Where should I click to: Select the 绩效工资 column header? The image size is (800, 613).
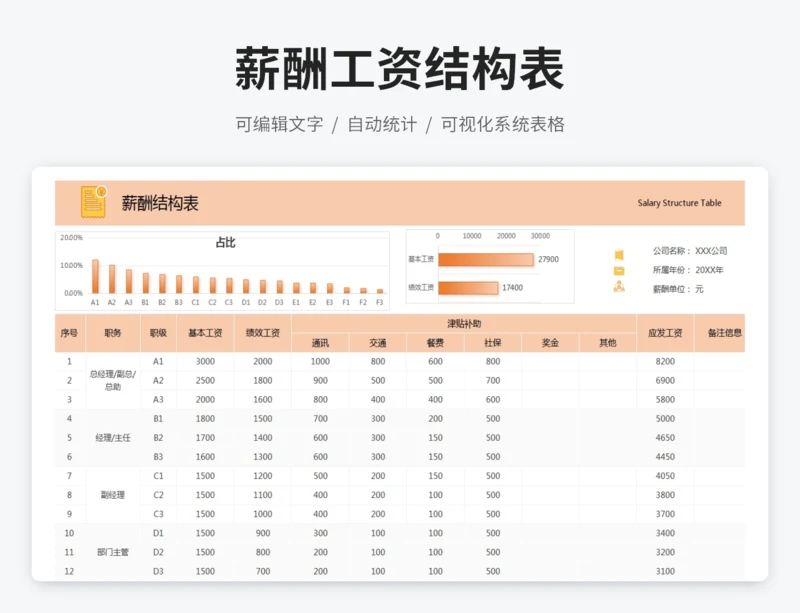(x=263, y=333)
